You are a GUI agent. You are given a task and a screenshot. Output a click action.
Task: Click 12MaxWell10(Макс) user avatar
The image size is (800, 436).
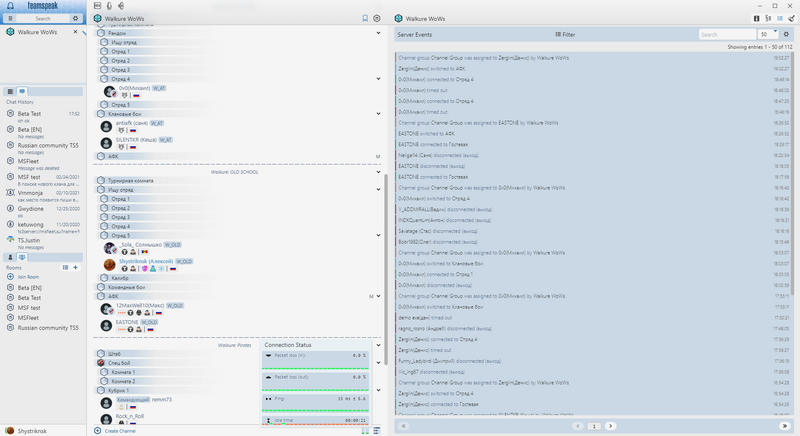tap(106, 309)
